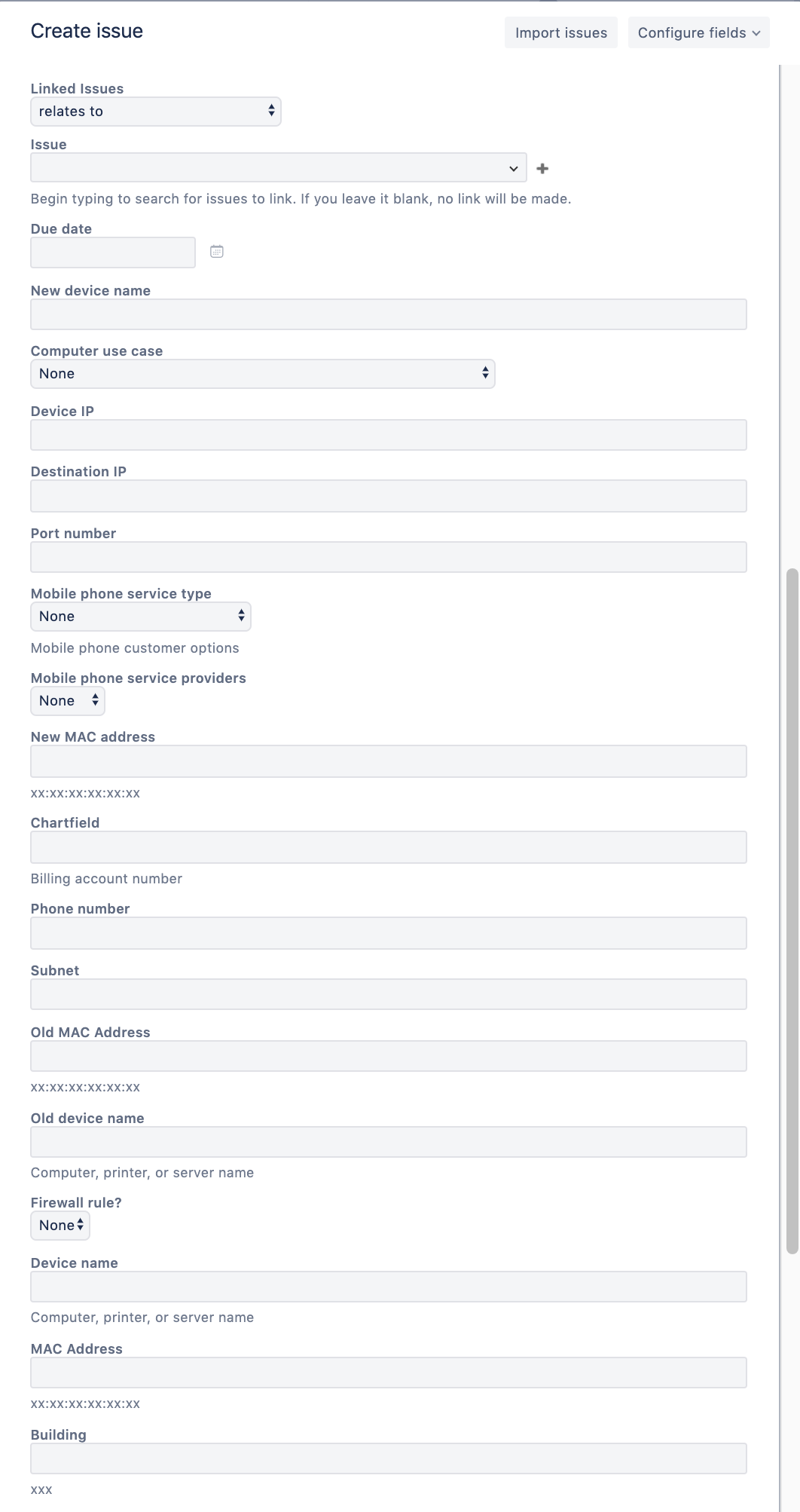Expand the Configure fields dropdown
800x1512 pixels.
(x=699, y=32)
